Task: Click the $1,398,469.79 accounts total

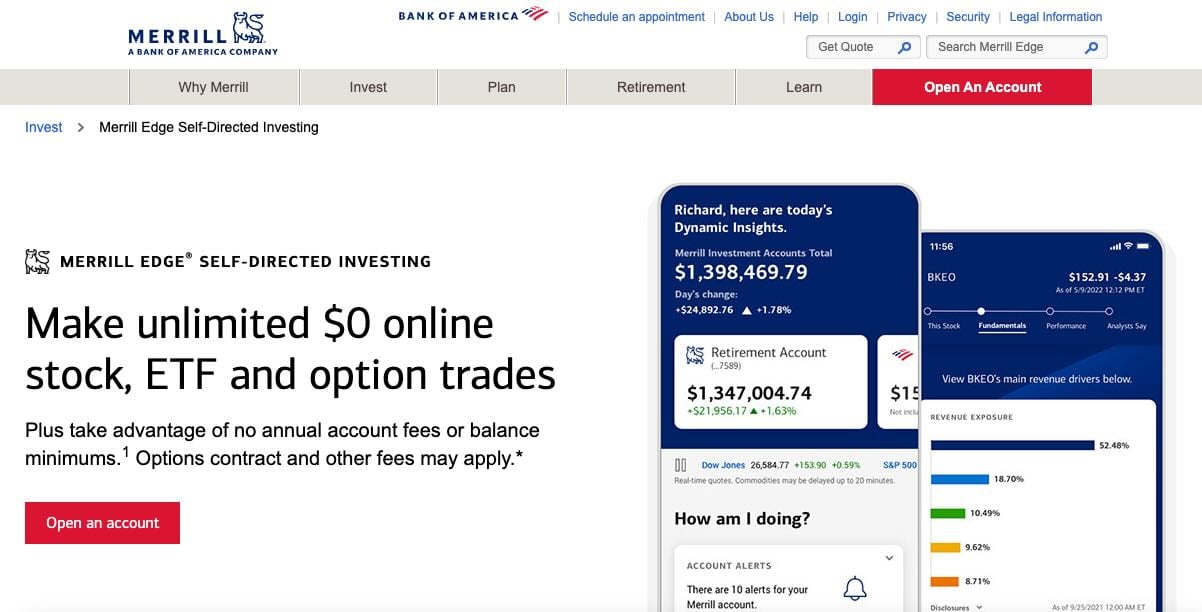Action: click(741, 272)
